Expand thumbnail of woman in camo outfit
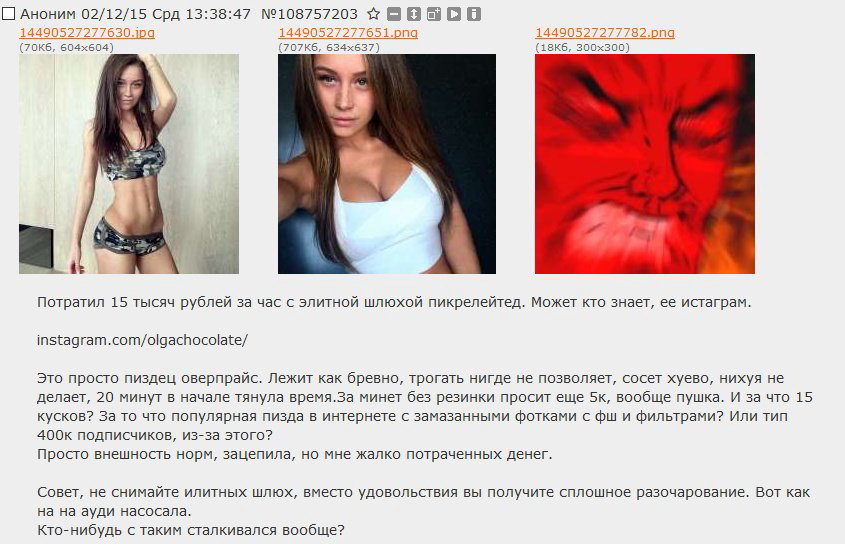 (129, 164)
